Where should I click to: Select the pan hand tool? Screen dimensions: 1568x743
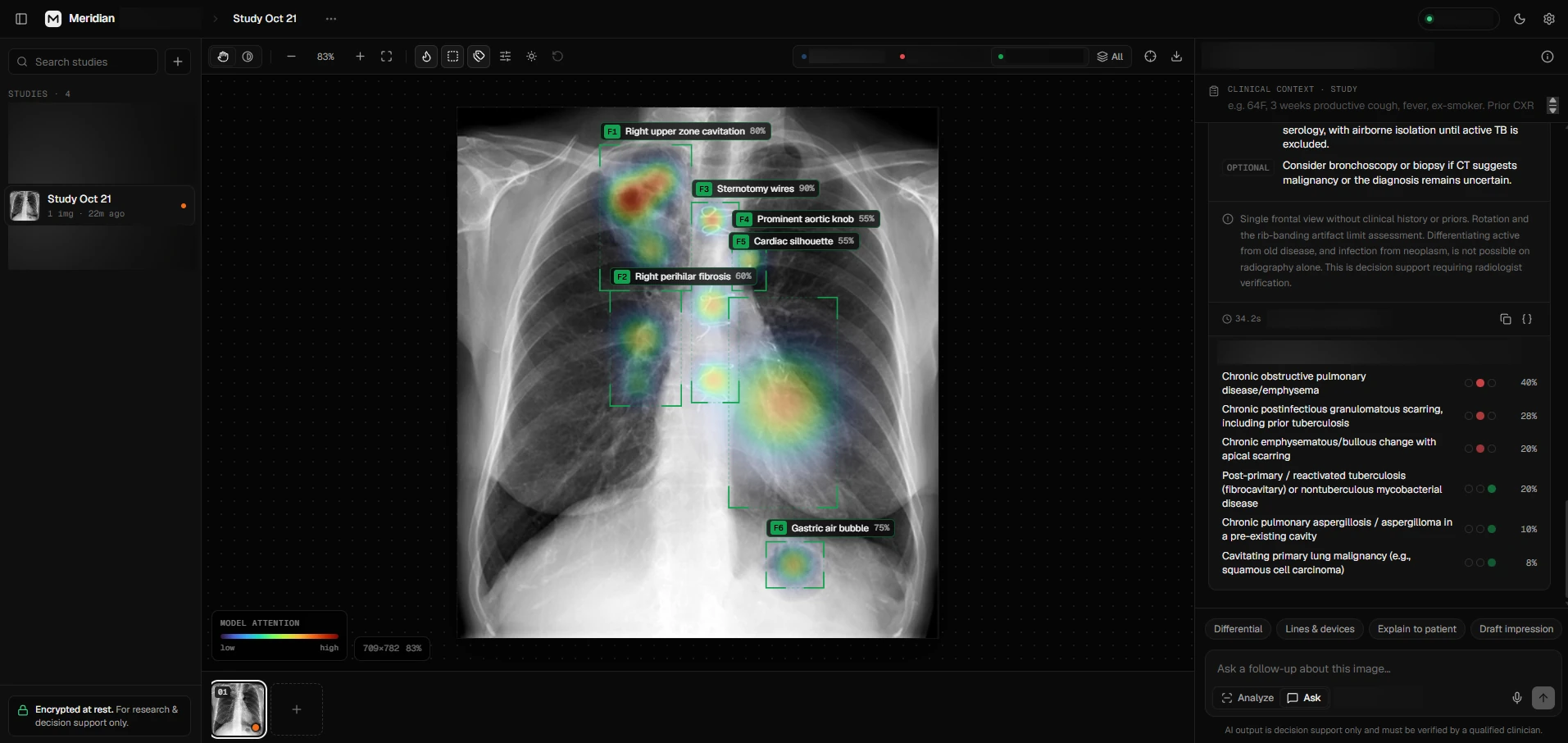223,57
